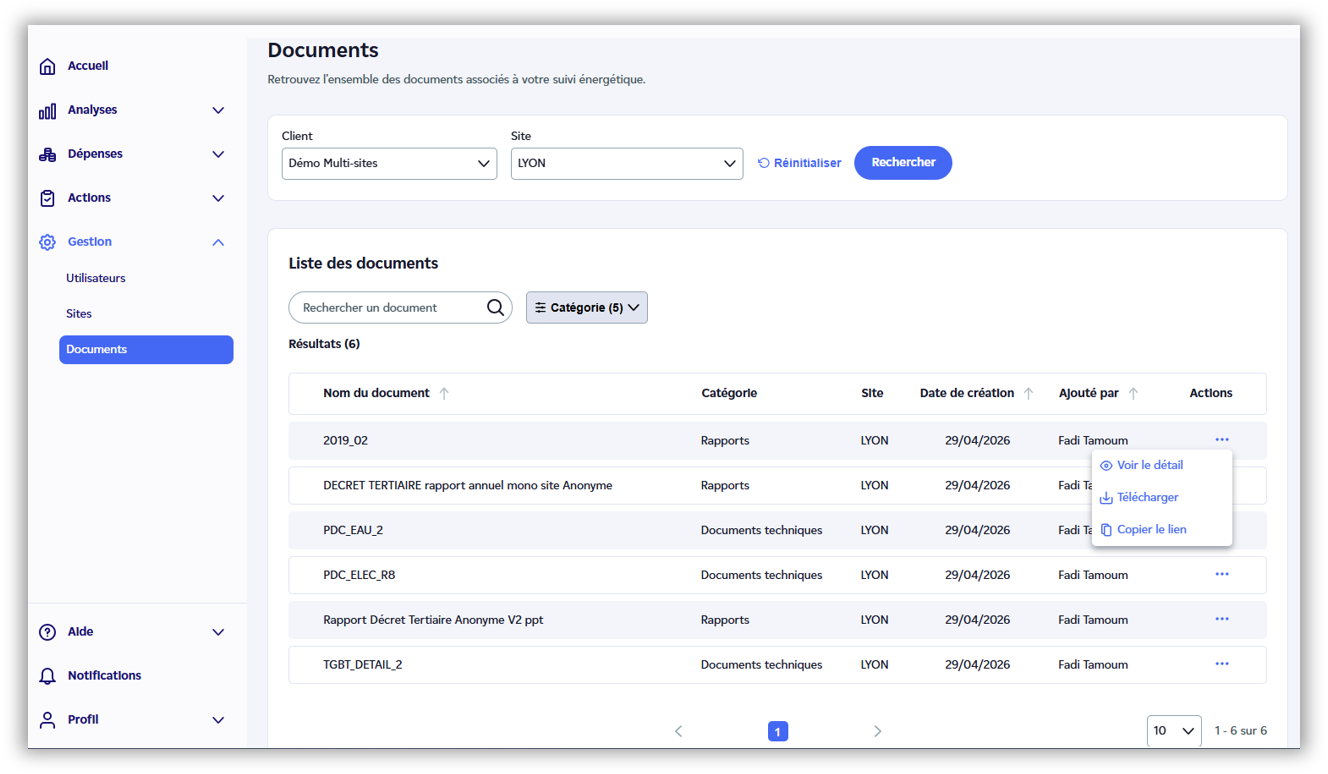Click the PDC_ELEC_R8 document name
The width and height of the screenshot is (1328, 774).
359,575
